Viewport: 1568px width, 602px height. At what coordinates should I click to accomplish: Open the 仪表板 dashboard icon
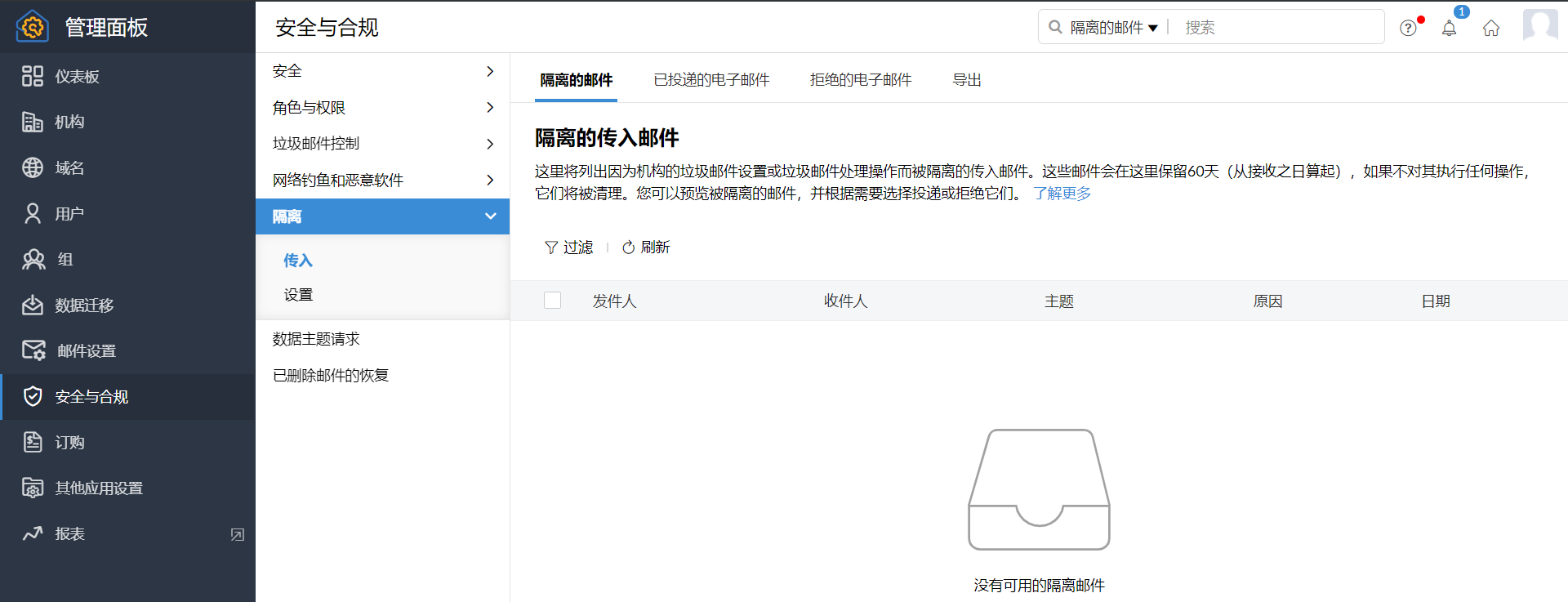click(x=33, y=76)
